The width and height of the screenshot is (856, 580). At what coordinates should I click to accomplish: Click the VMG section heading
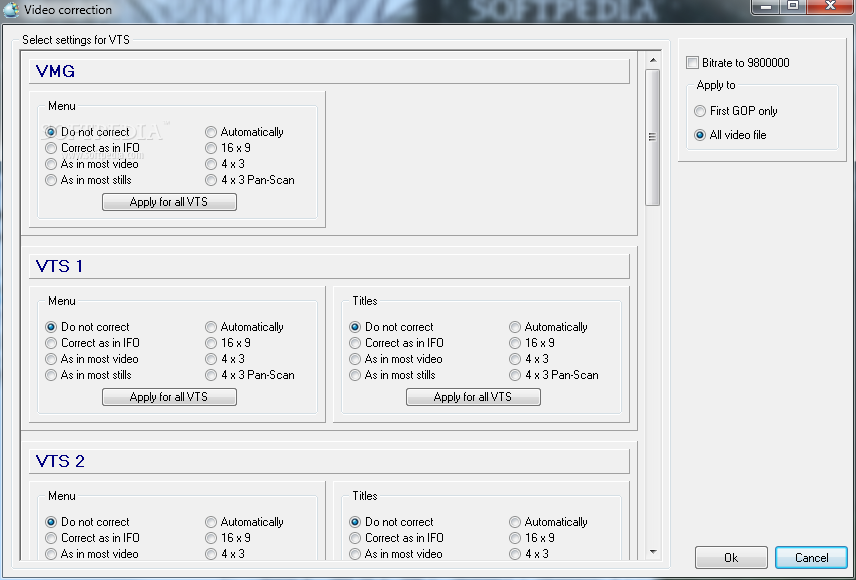[55, 72]
